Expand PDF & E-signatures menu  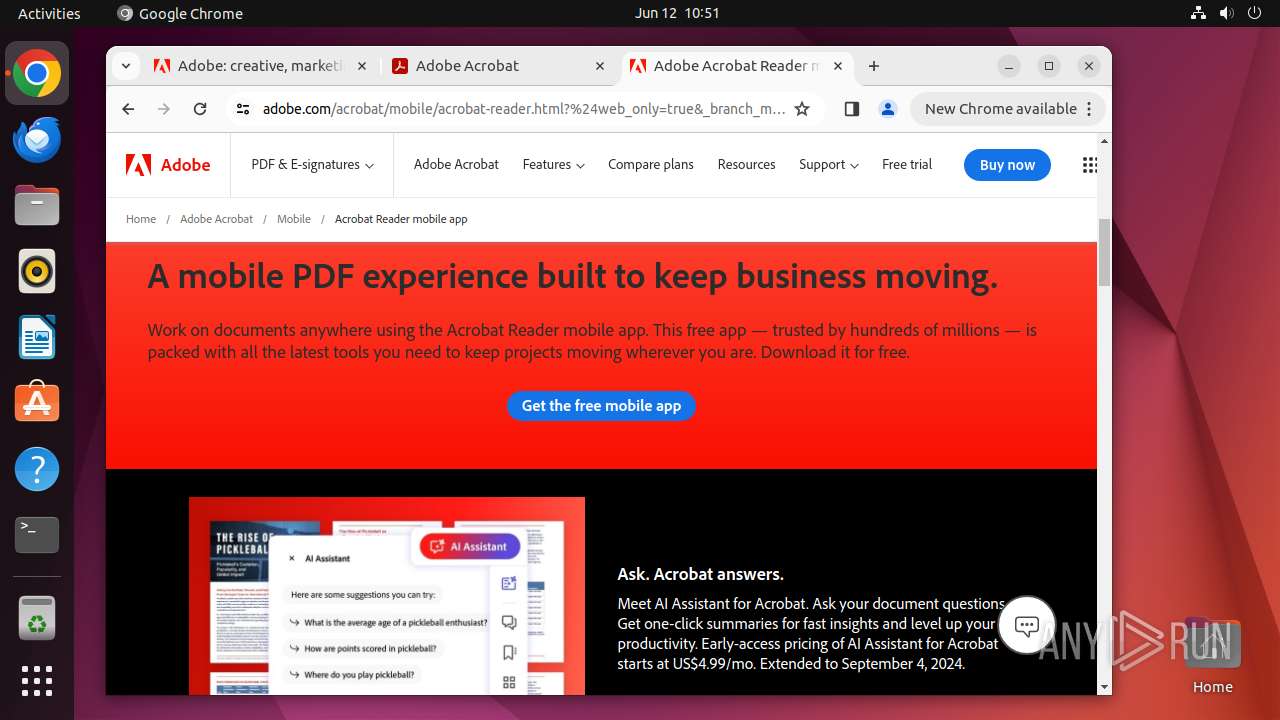[x=312, y=165]
